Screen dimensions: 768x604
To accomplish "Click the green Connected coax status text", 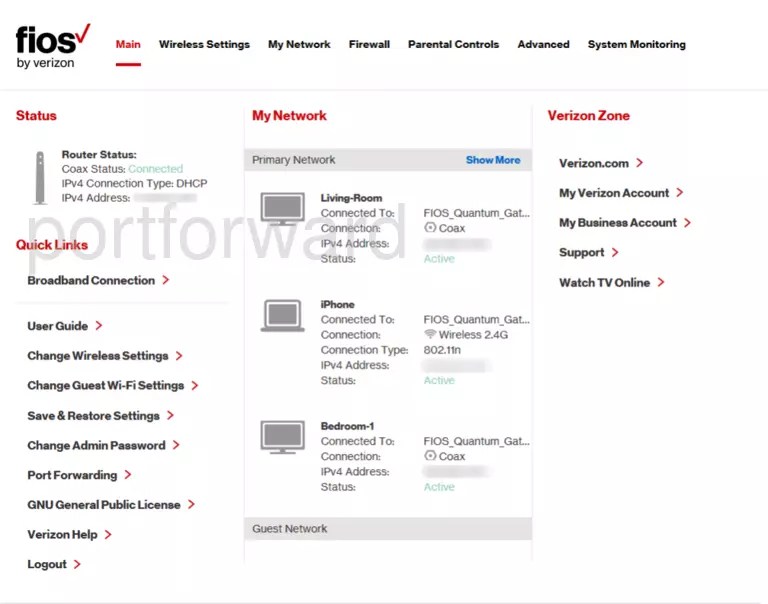I will (156, 169).
